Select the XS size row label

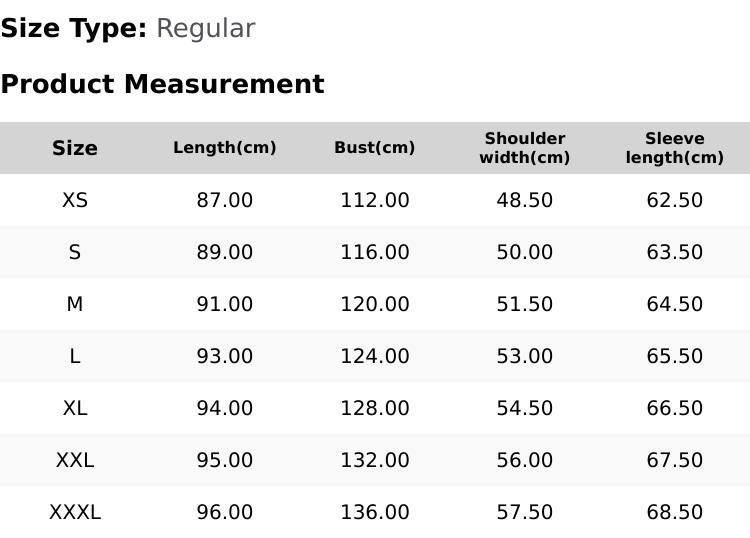75,200
